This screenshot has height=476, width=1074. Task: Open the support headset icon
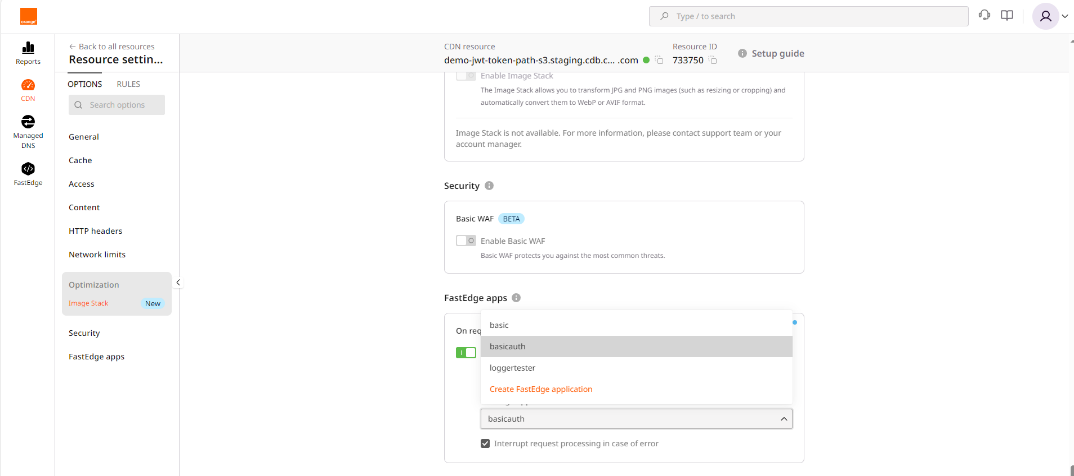point(985,16)
